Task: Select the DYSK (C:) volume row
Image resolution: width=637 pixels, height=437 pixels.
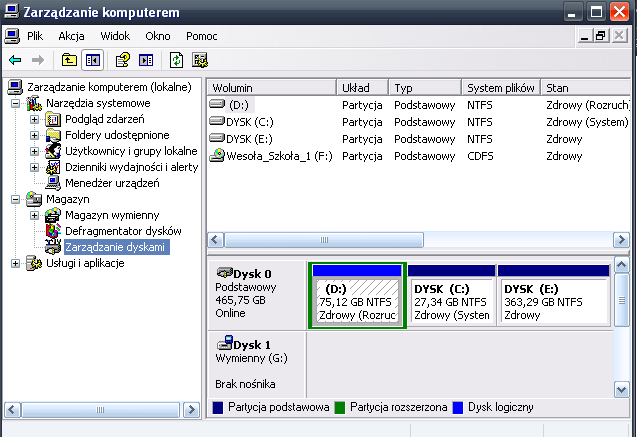Action: (419, 122)
